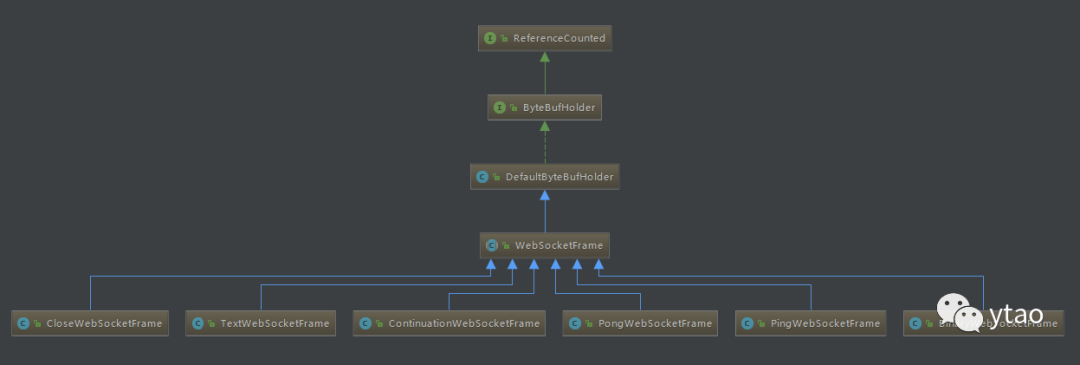Click the text label 'PongWebSocketFrame'
The width and height of the screenshot is (1080, 365).
654,323
